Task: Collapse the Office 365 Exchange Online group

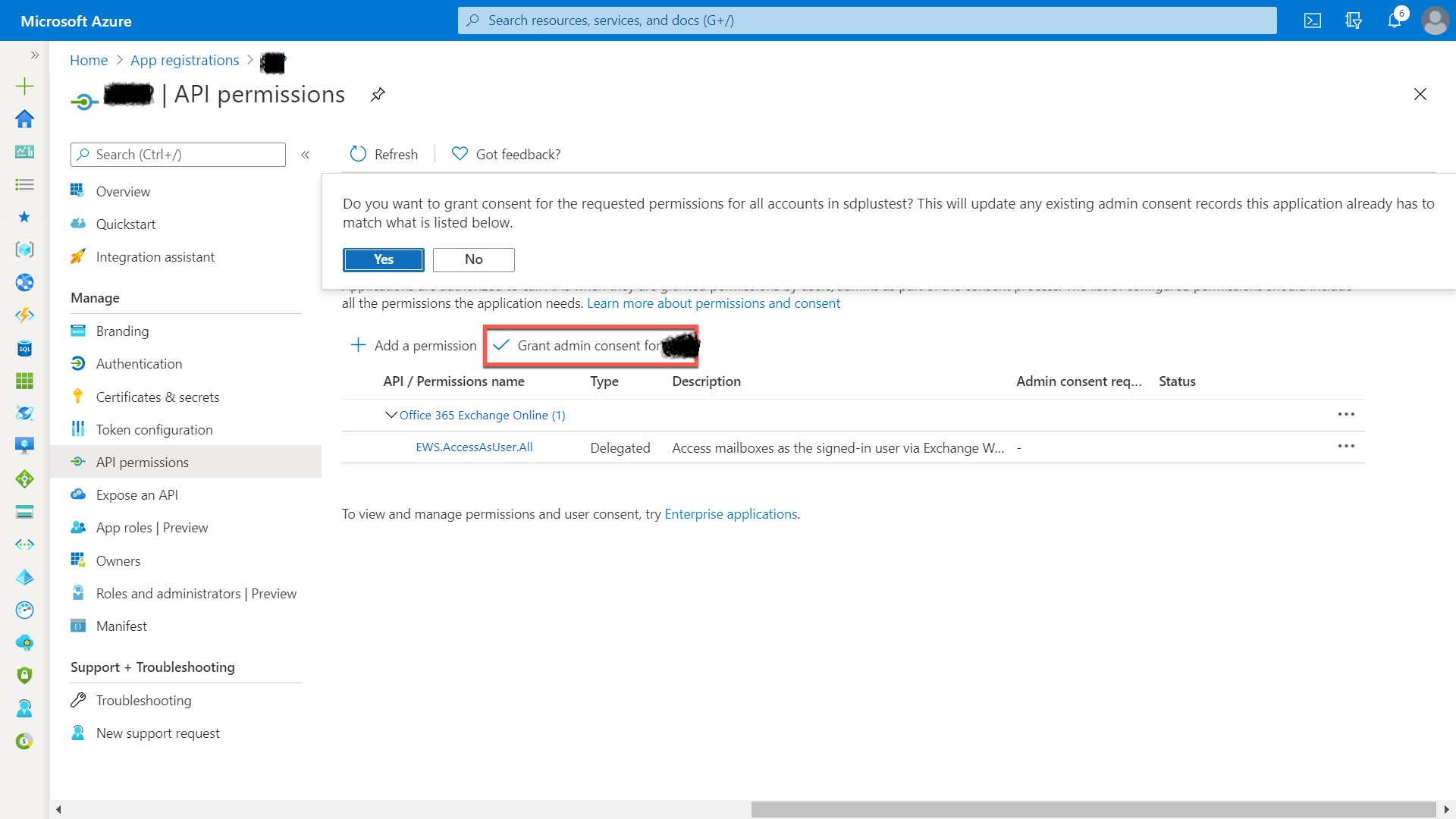Action: pos(391,415)
